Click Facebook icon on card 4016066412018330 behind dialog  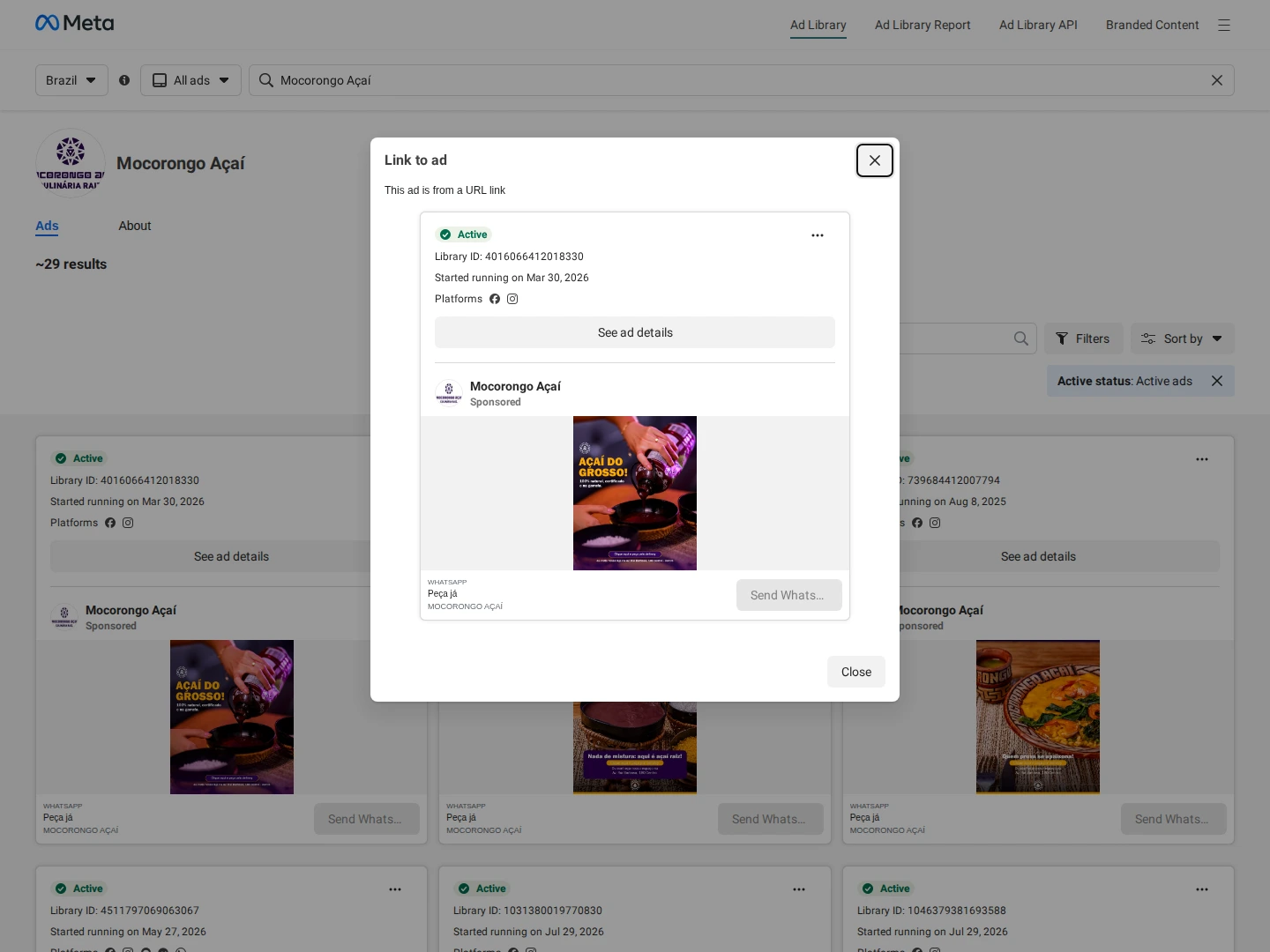click(110, 523)
